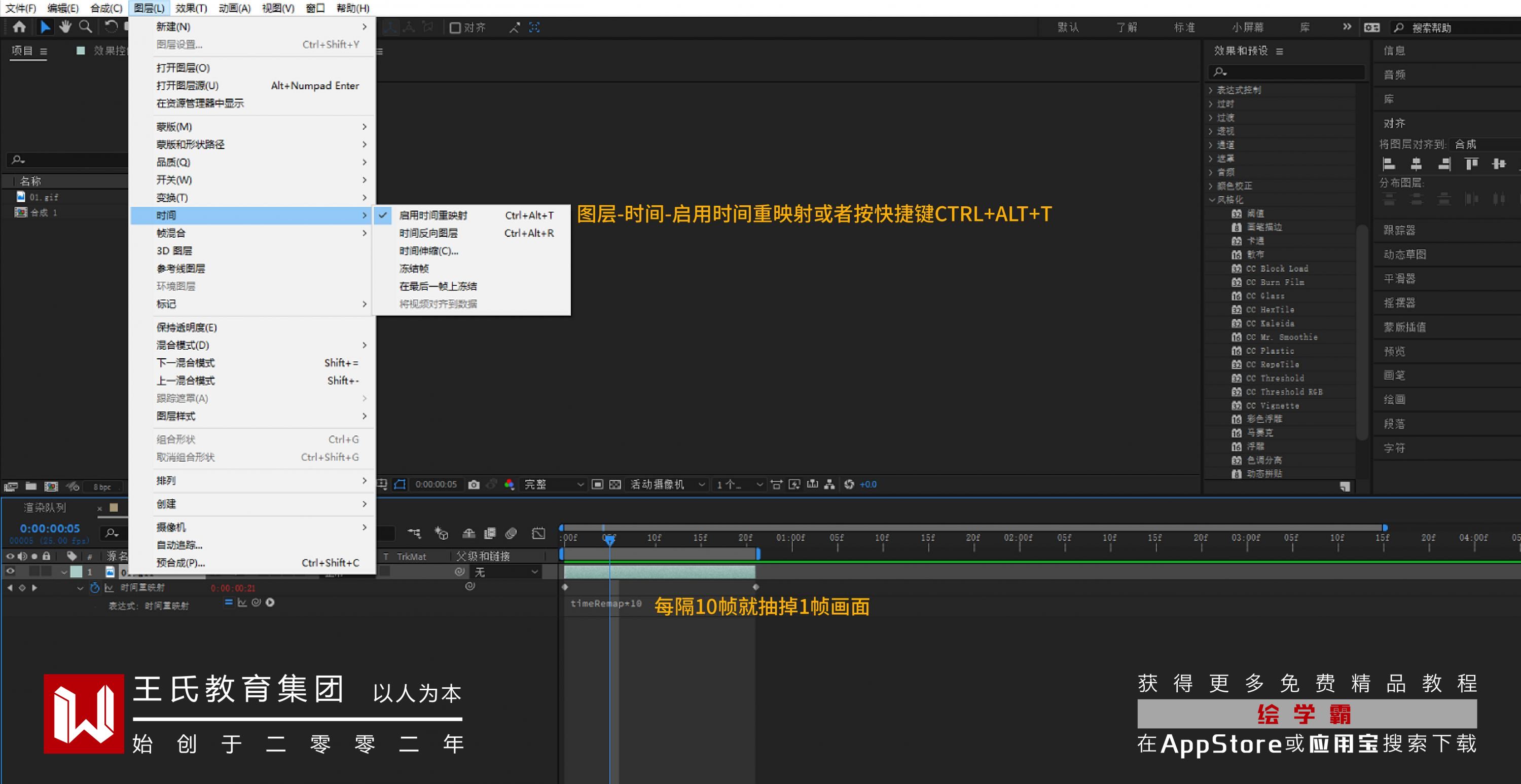Click the toggle transparency grid icon

614,484
